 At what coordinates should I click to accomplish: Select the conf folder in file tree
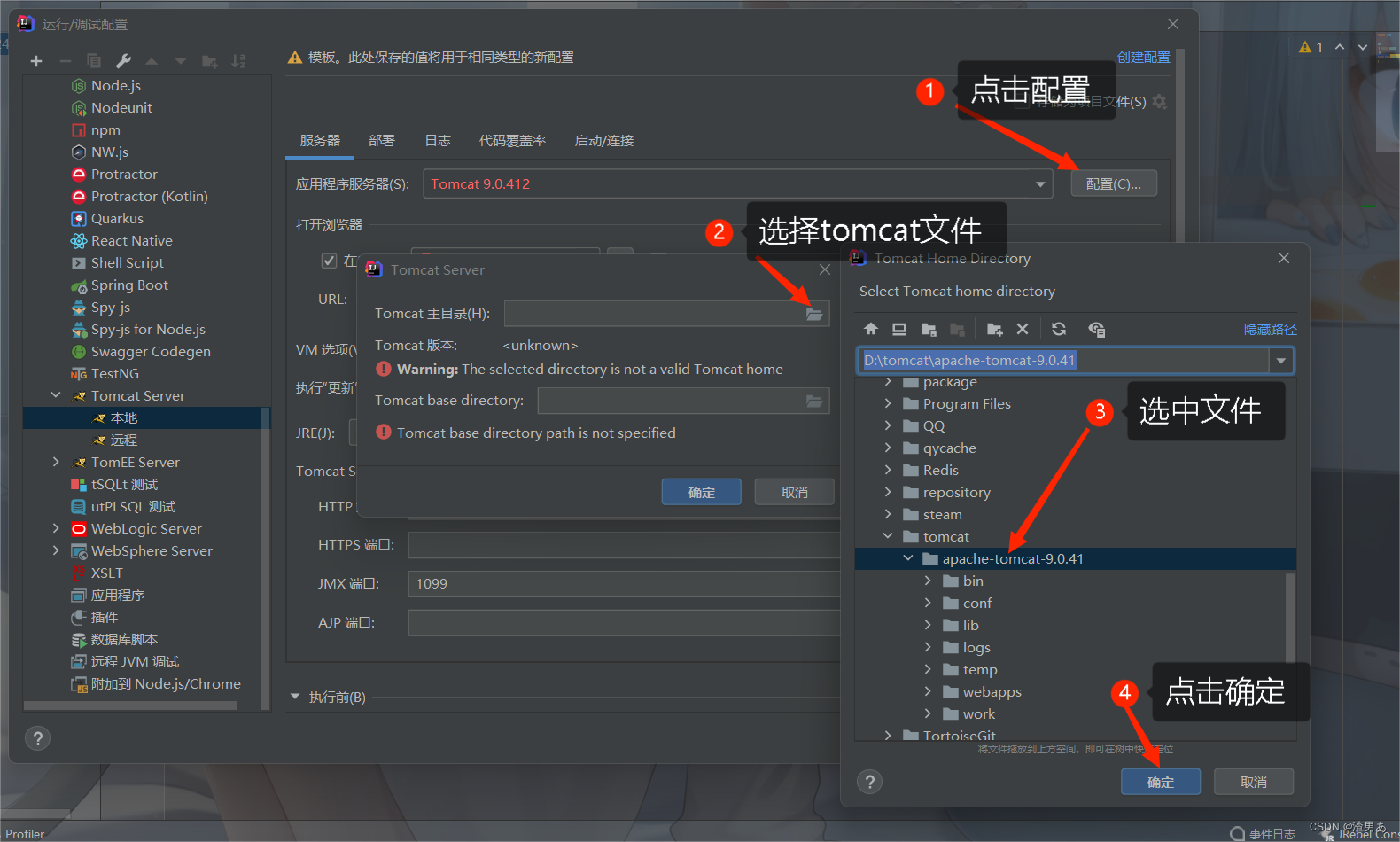tap(977, 603)
